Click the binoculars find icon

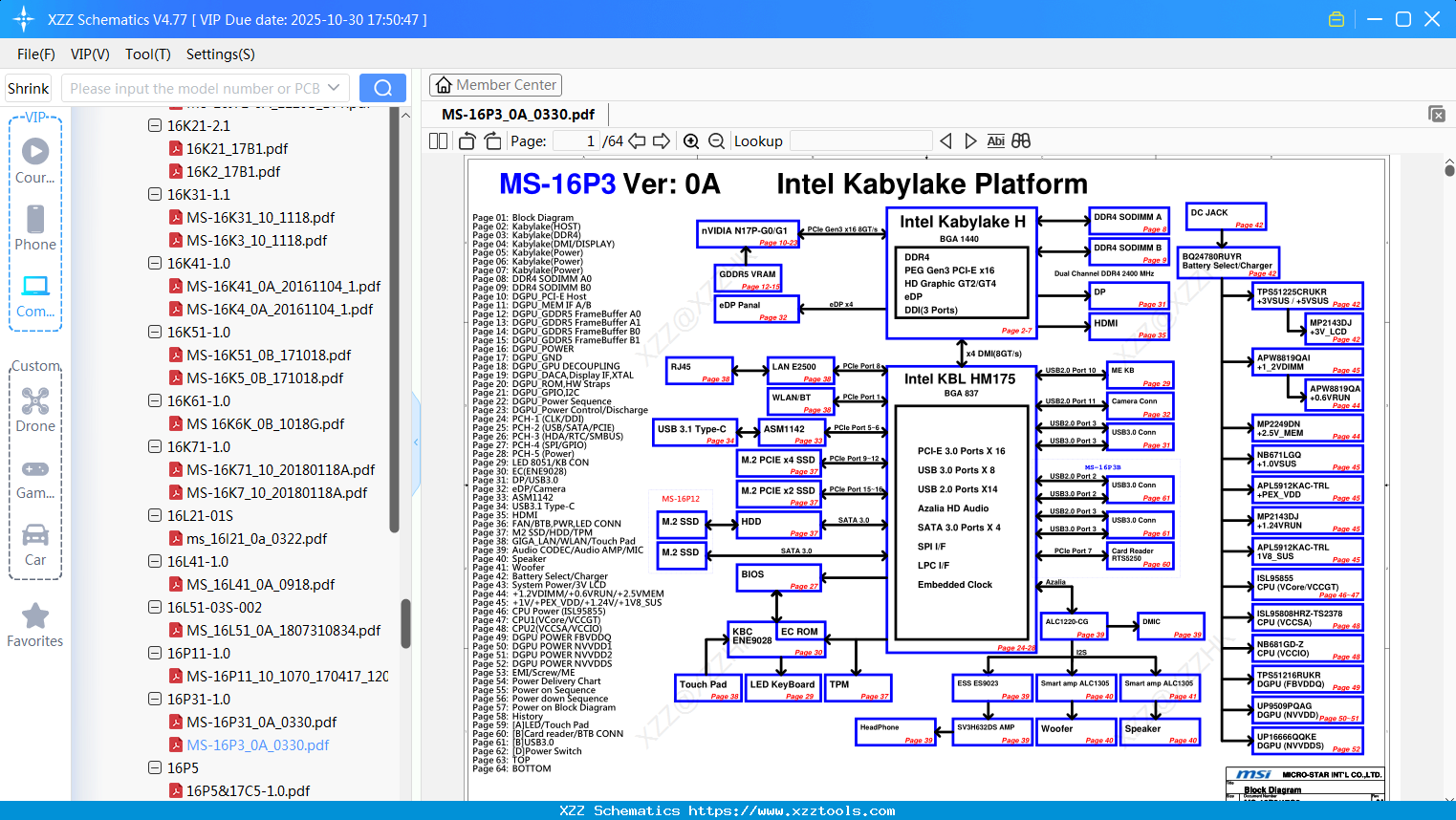pyautogui.click(x=1021, y=141)
